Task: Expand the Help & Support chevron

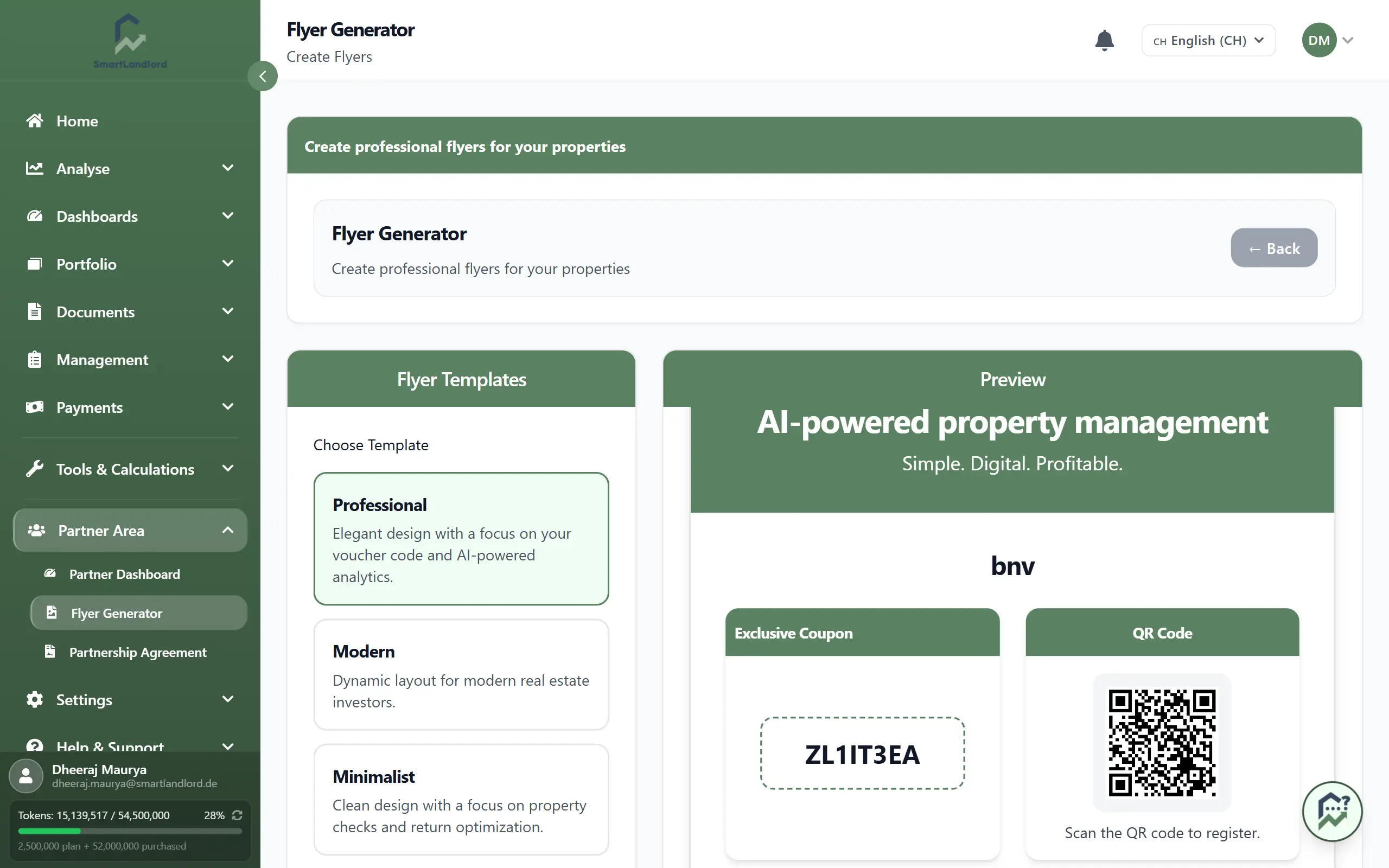Action: [x=228, y=746]
